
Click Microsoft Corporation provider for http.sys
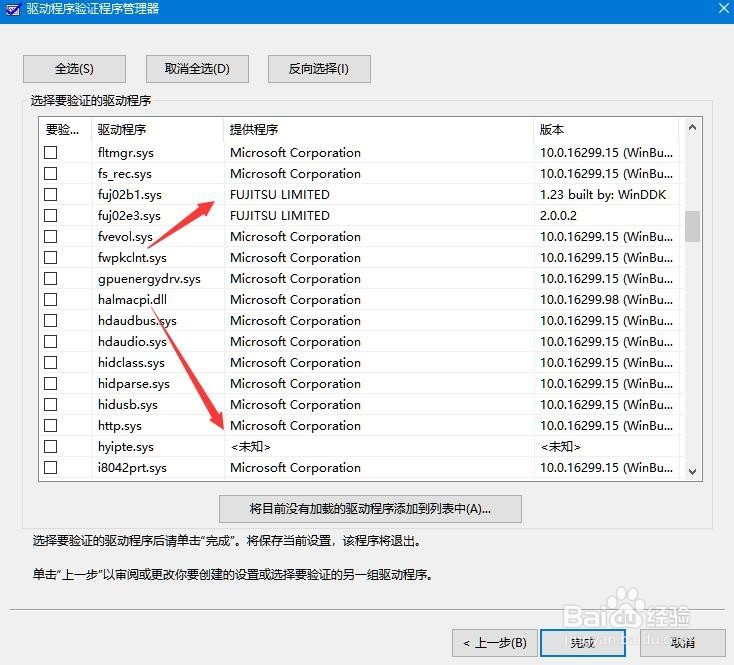(295, 426)
